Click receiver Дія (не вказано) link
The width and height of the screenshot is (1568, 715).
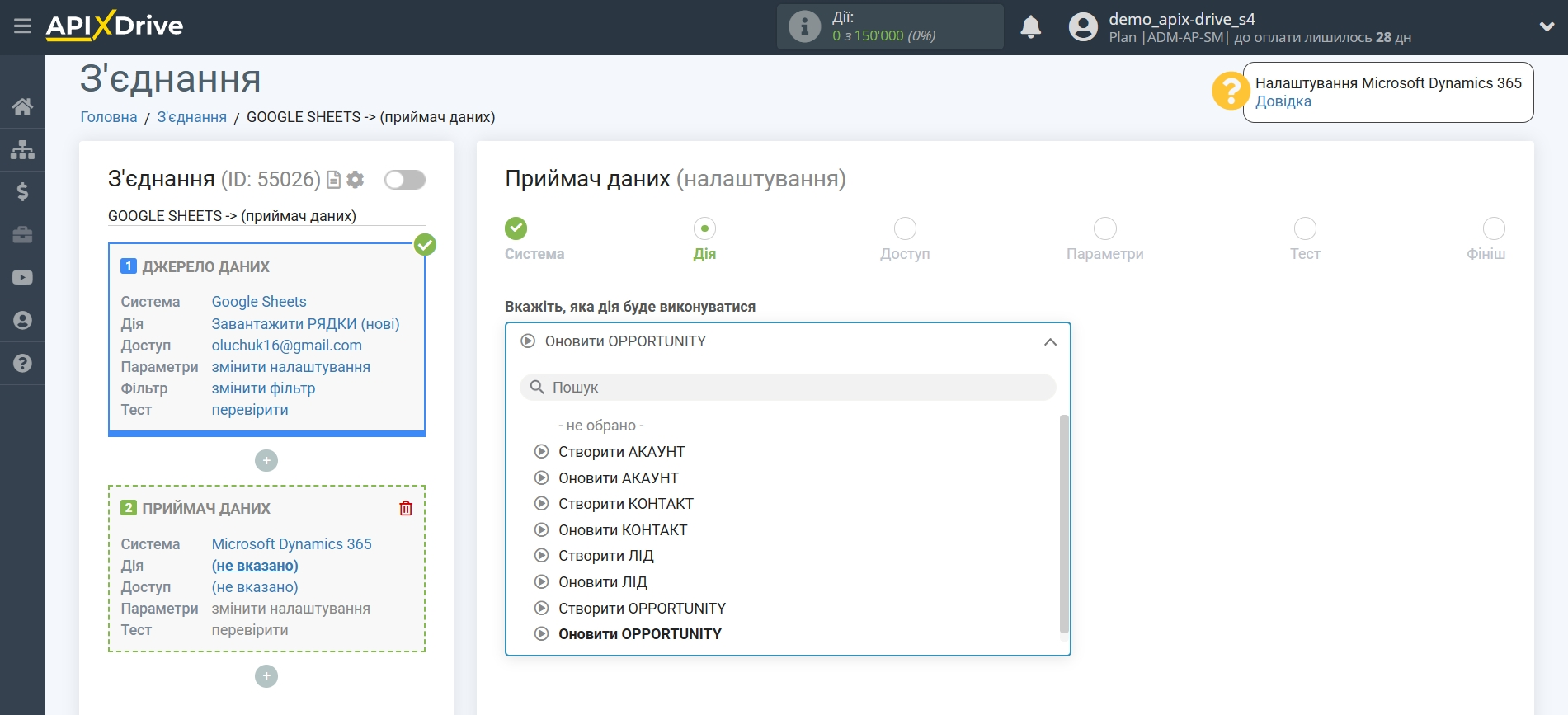[255, 566]
